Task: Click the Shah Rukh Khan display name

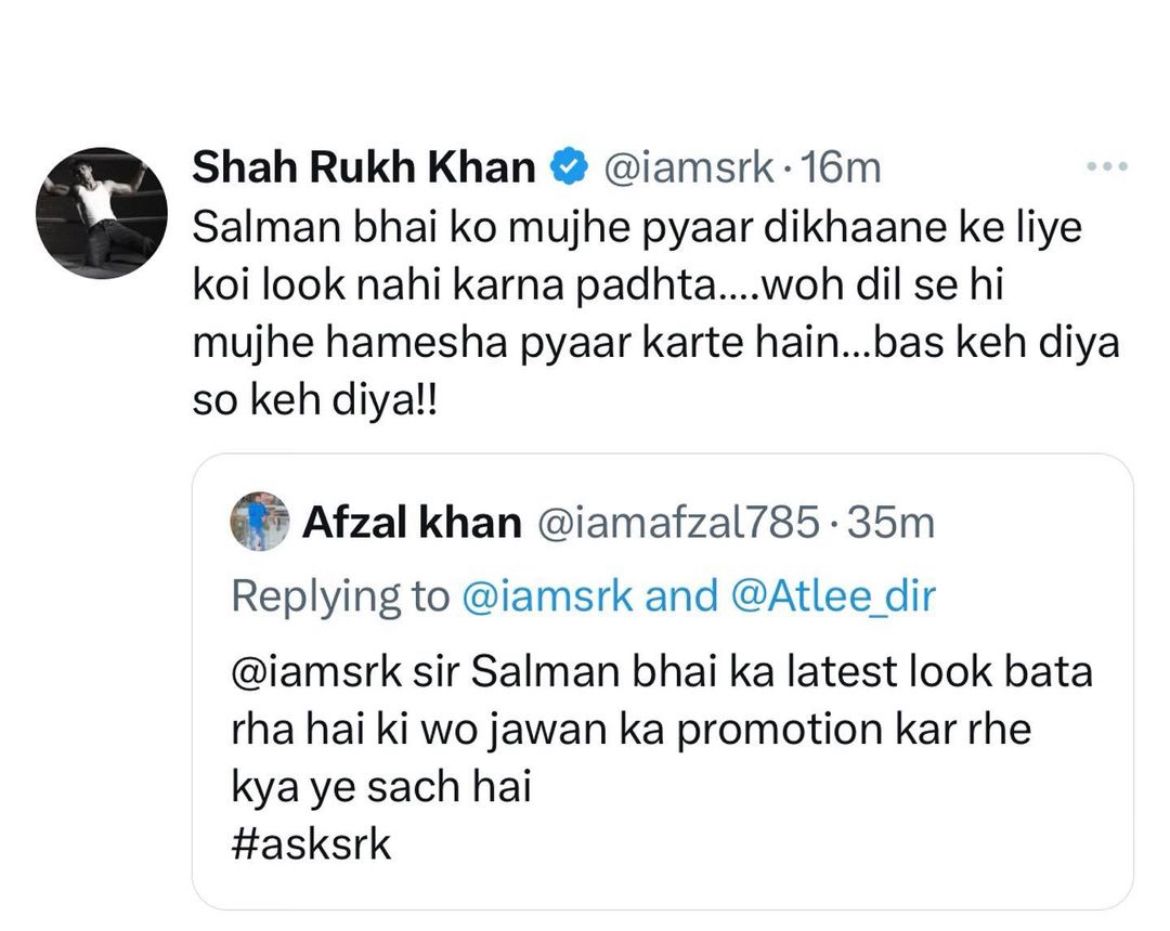Action: pos(363,168)
